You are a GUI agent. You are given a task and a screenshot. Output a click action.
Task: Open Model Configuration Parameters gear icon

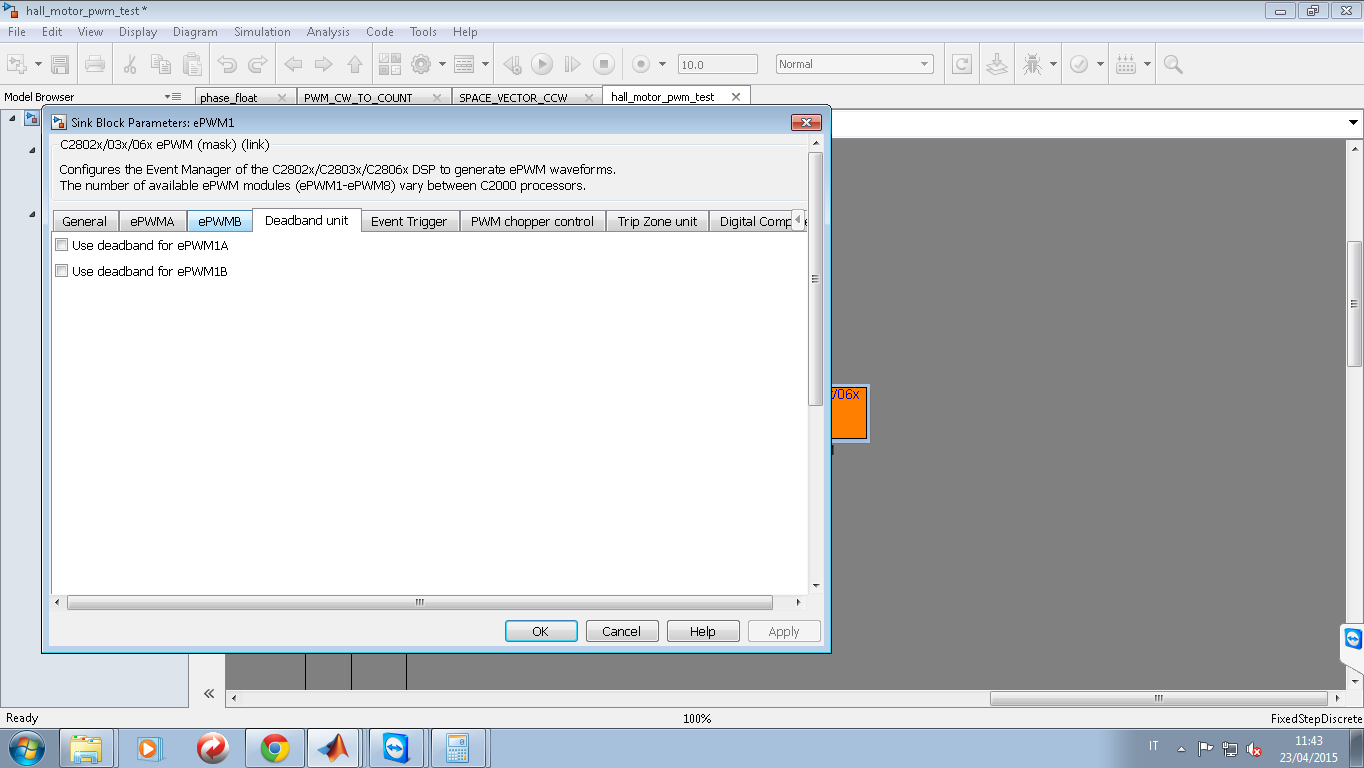pyautogui.click(x=421, y=64)
